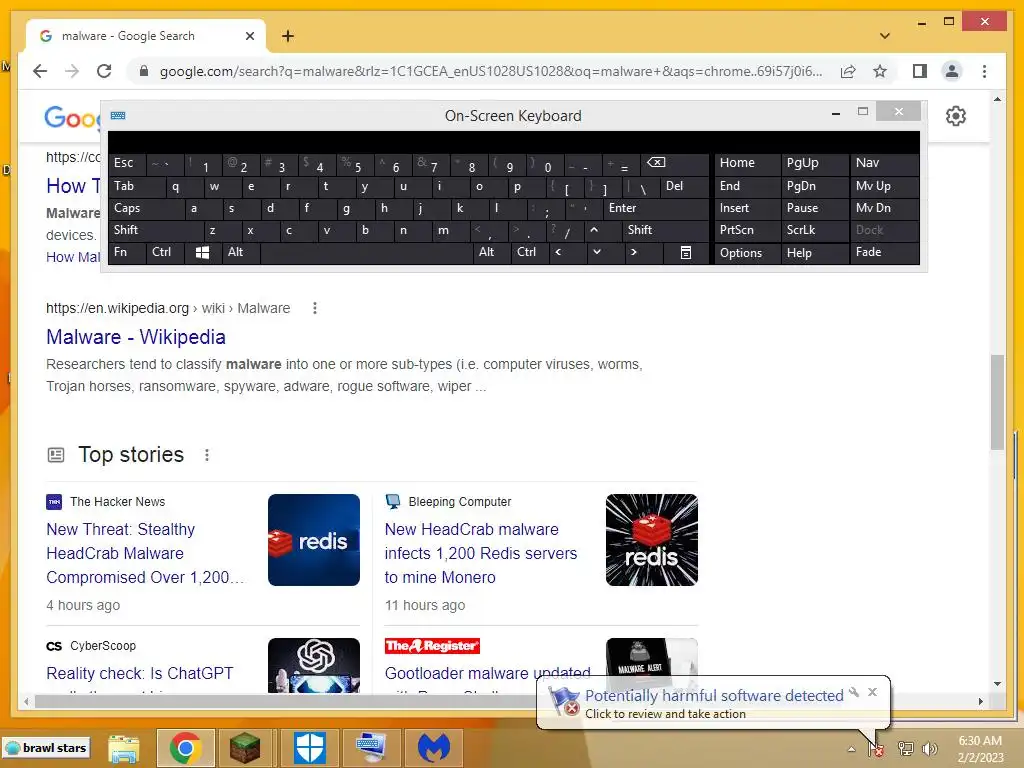Open more options for Top stories
The width and height of the screenshot is (1024, 768).
tap(207, 455)
